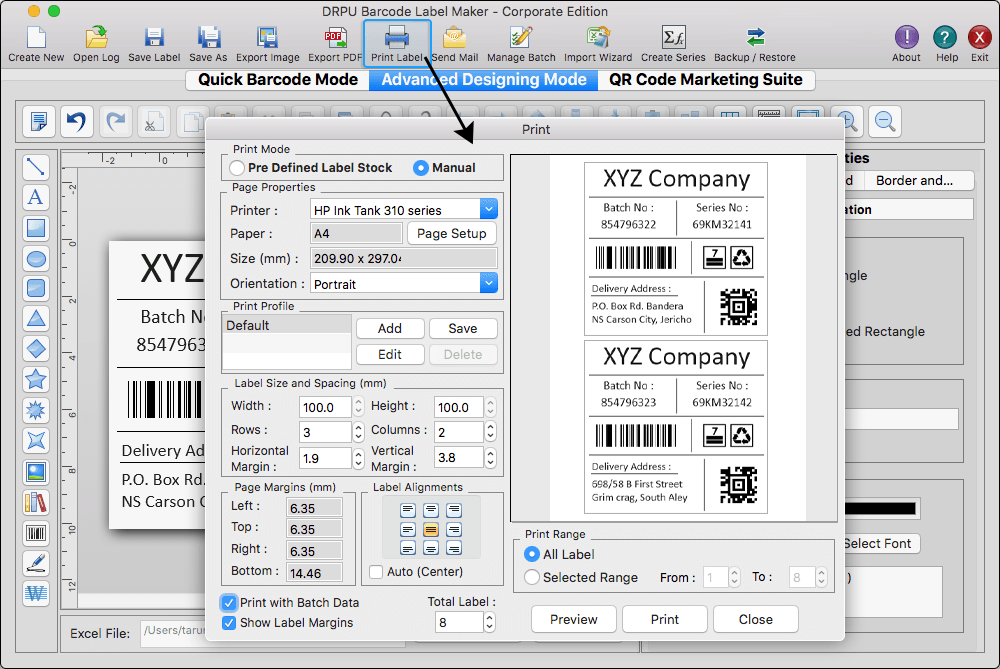This screenshot has width=1000, height=669.
Task: Click Edit in Print Profile
Action: coord(390,355)
